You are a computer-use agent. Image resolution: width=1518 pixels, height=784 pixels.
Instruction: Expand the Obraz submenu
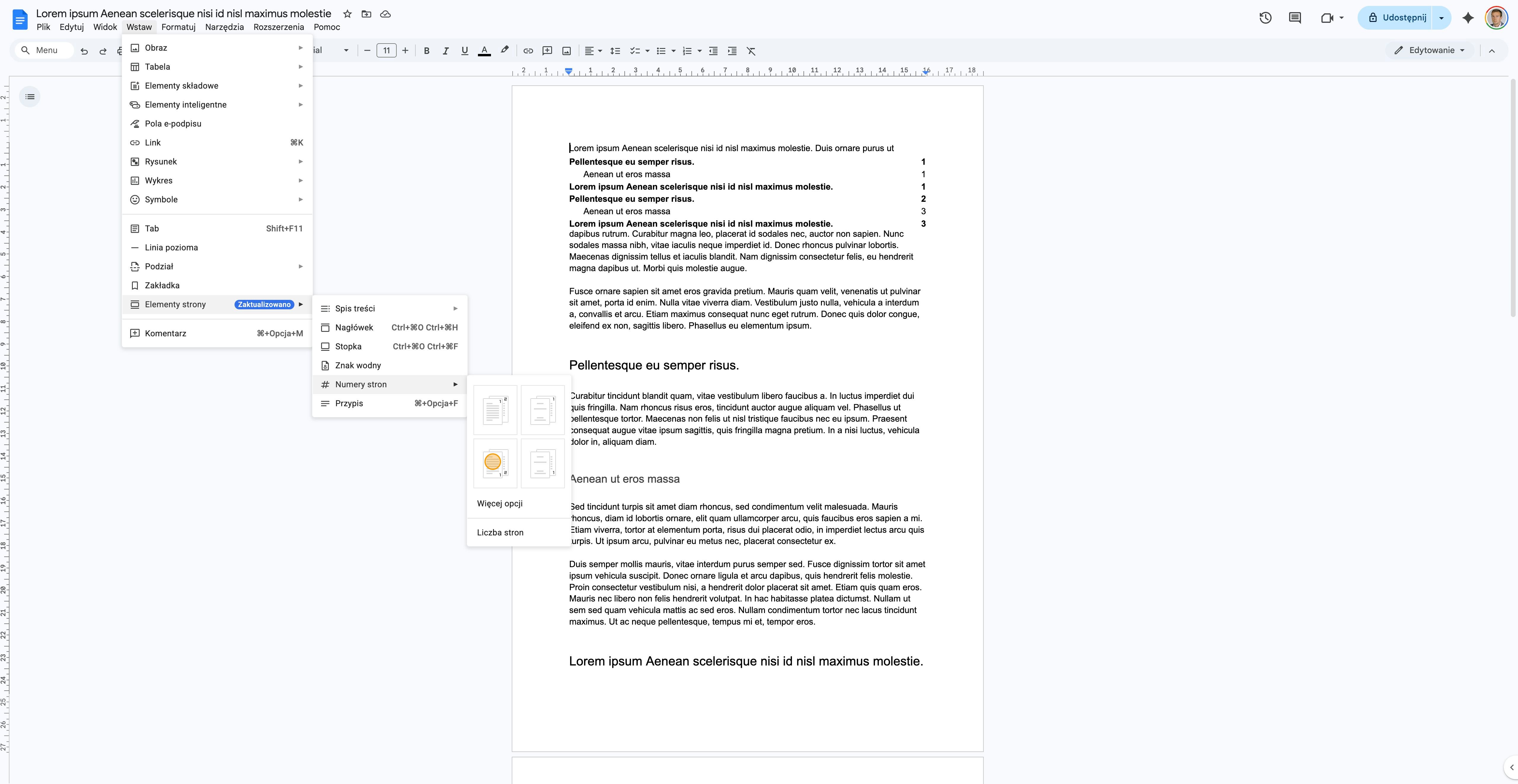click(x=217, y=48)
